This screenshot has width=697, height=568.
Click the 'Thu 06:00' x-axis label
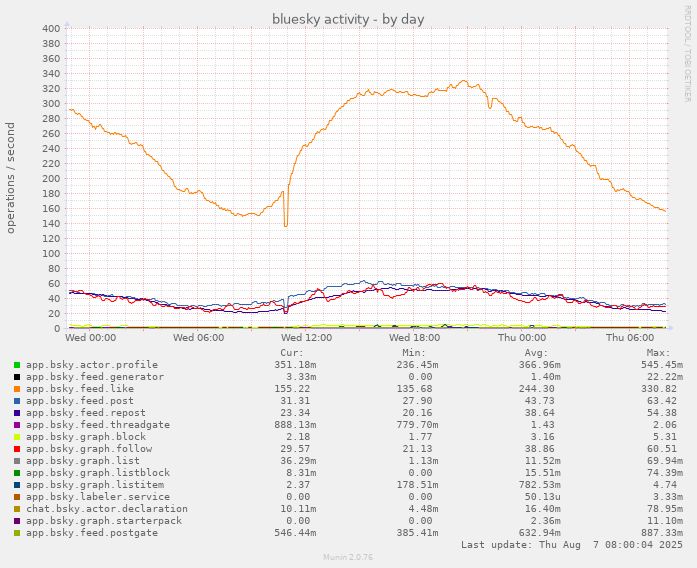click(x=630, y=338)
